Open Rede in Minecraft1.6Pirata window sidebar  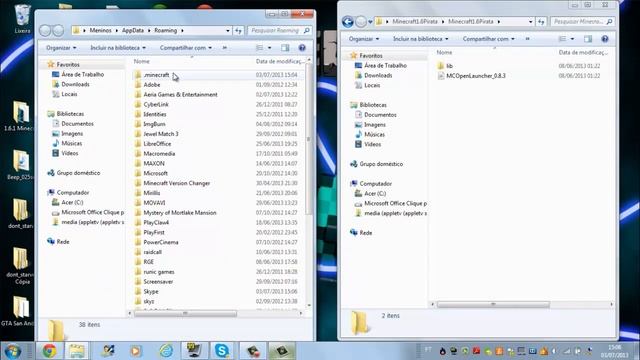point(365,233)
